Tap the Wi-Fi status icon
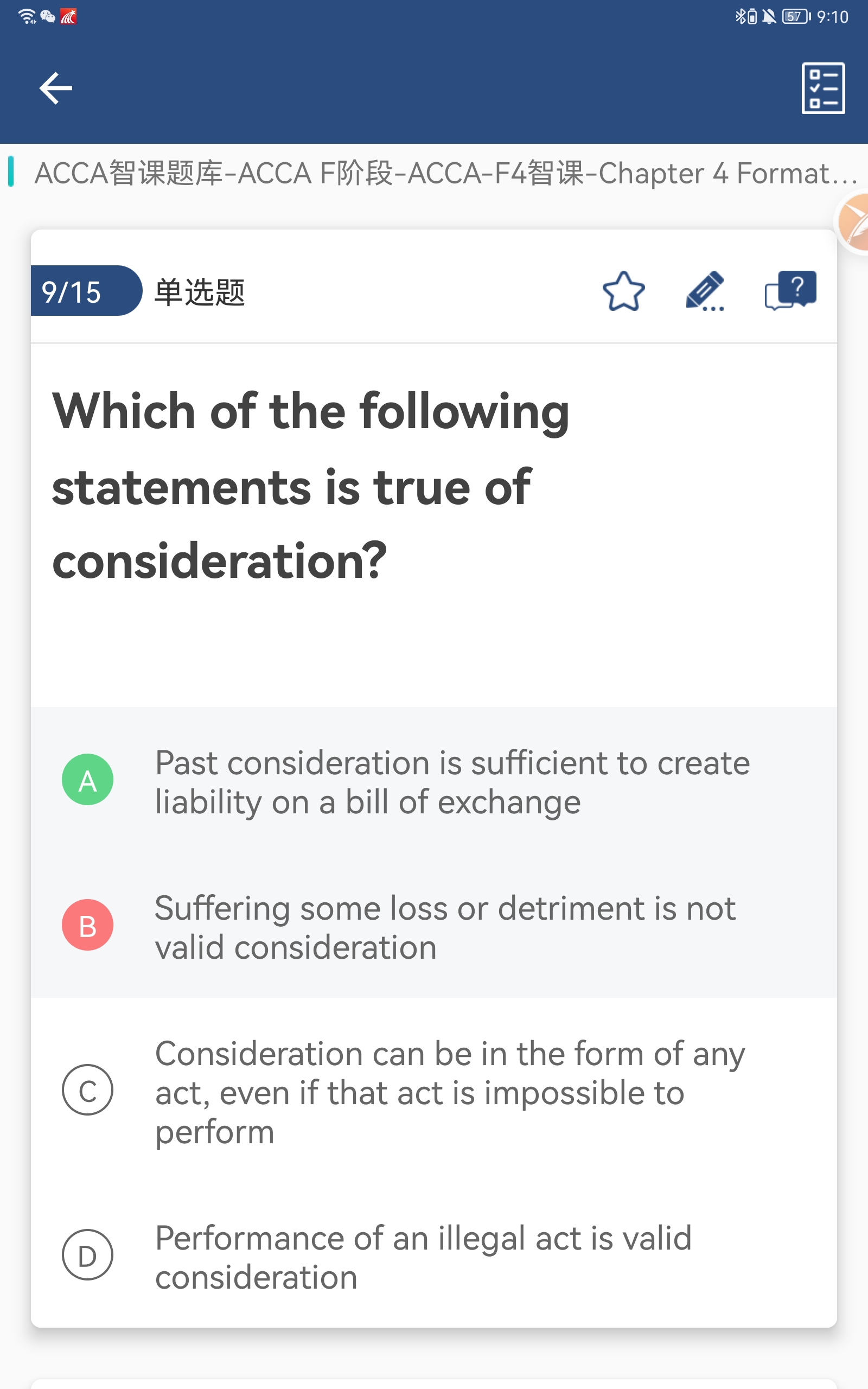 coord(27,17)
